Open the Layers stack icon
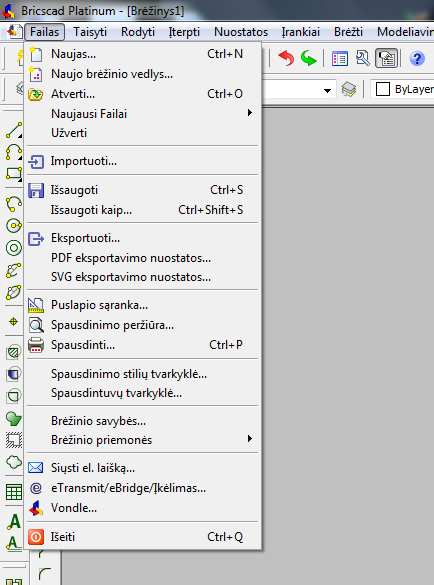The image size is (434, 585). [x=349, y=90]
